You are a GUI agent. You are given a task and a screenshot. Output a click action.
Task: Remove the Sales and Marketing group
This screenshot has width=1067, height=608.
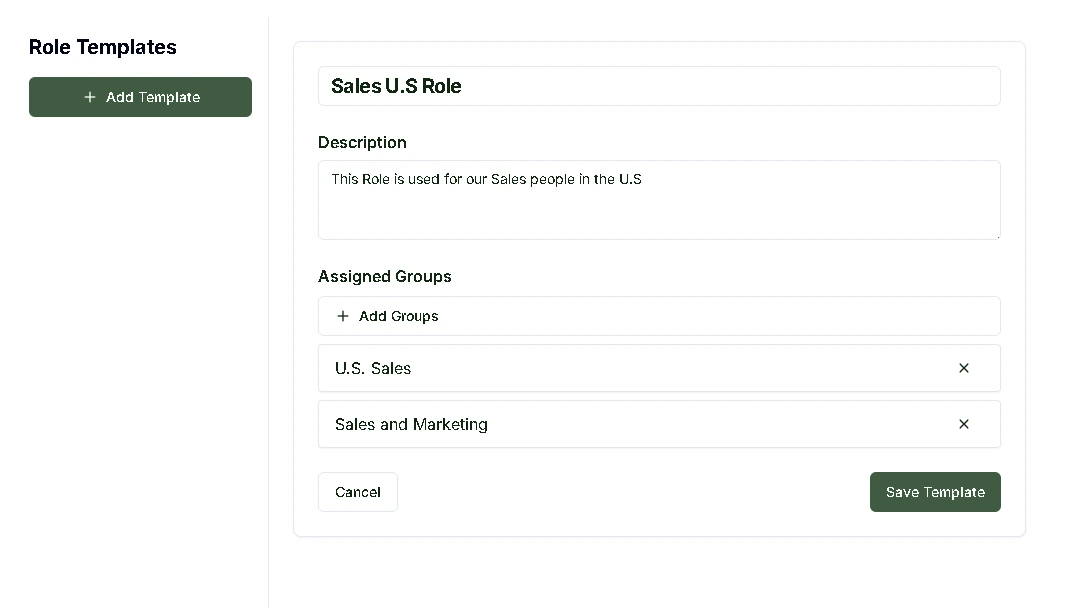point(964,424)
